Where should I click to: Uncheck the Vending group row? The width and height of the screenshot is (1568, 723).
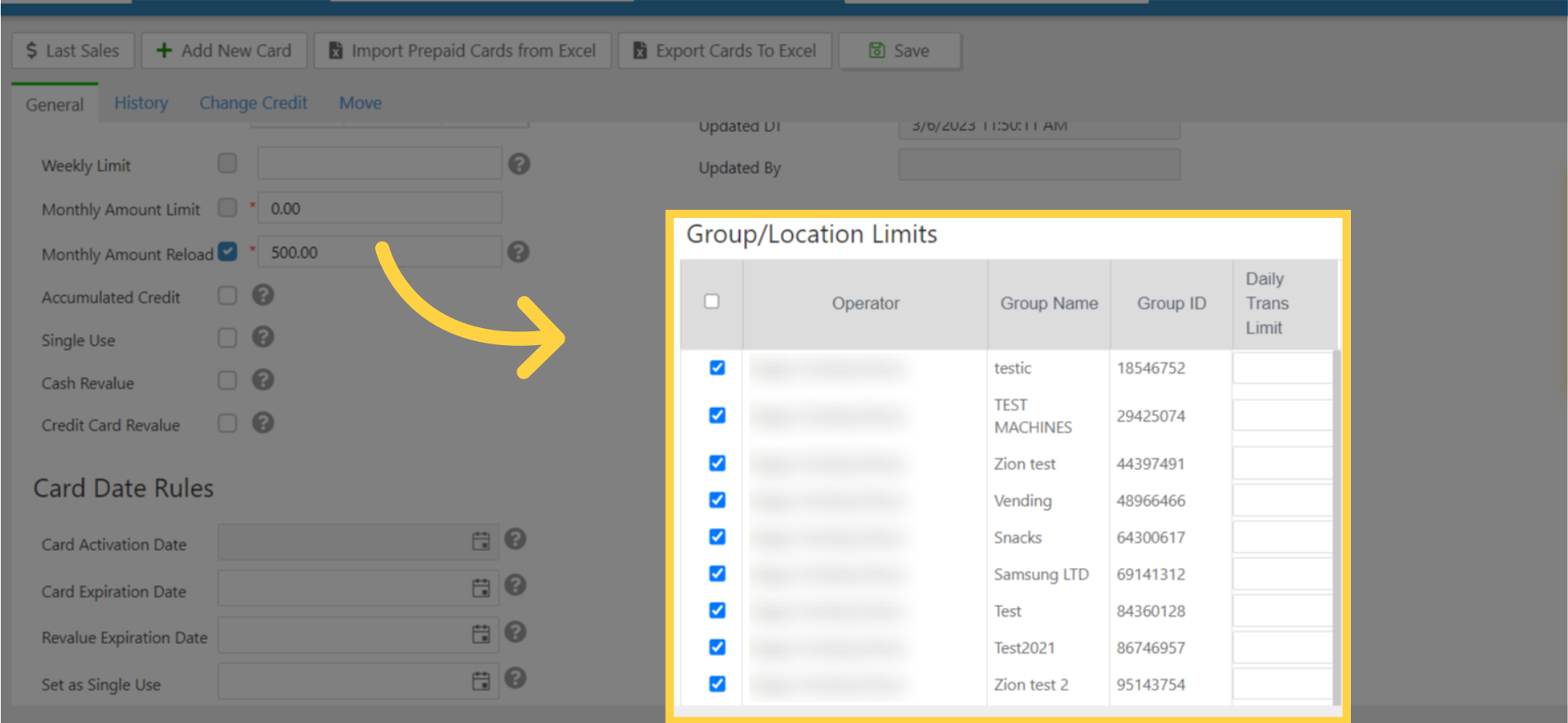coord(717,499)
